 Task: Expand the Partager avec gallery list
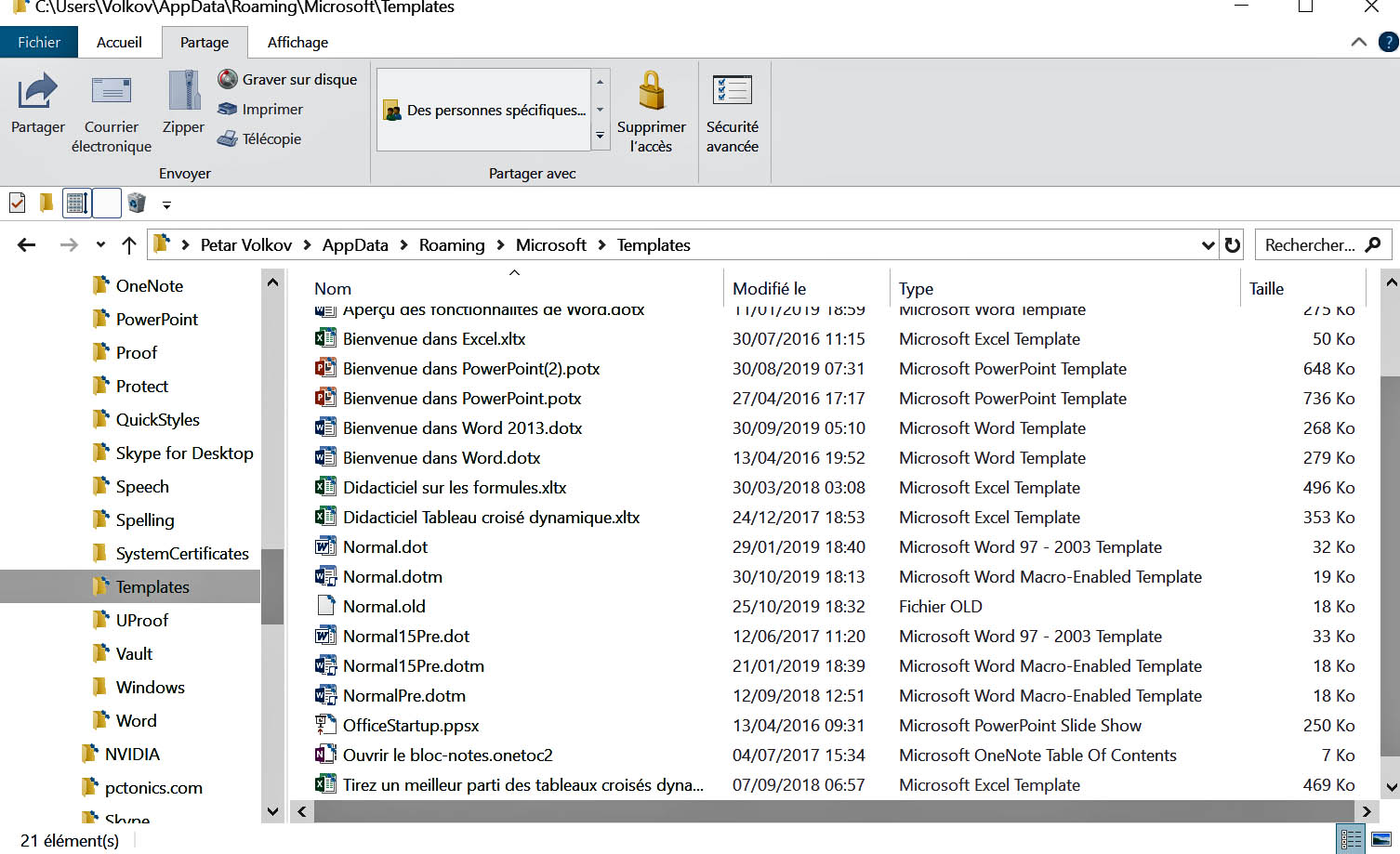point(601,138)
